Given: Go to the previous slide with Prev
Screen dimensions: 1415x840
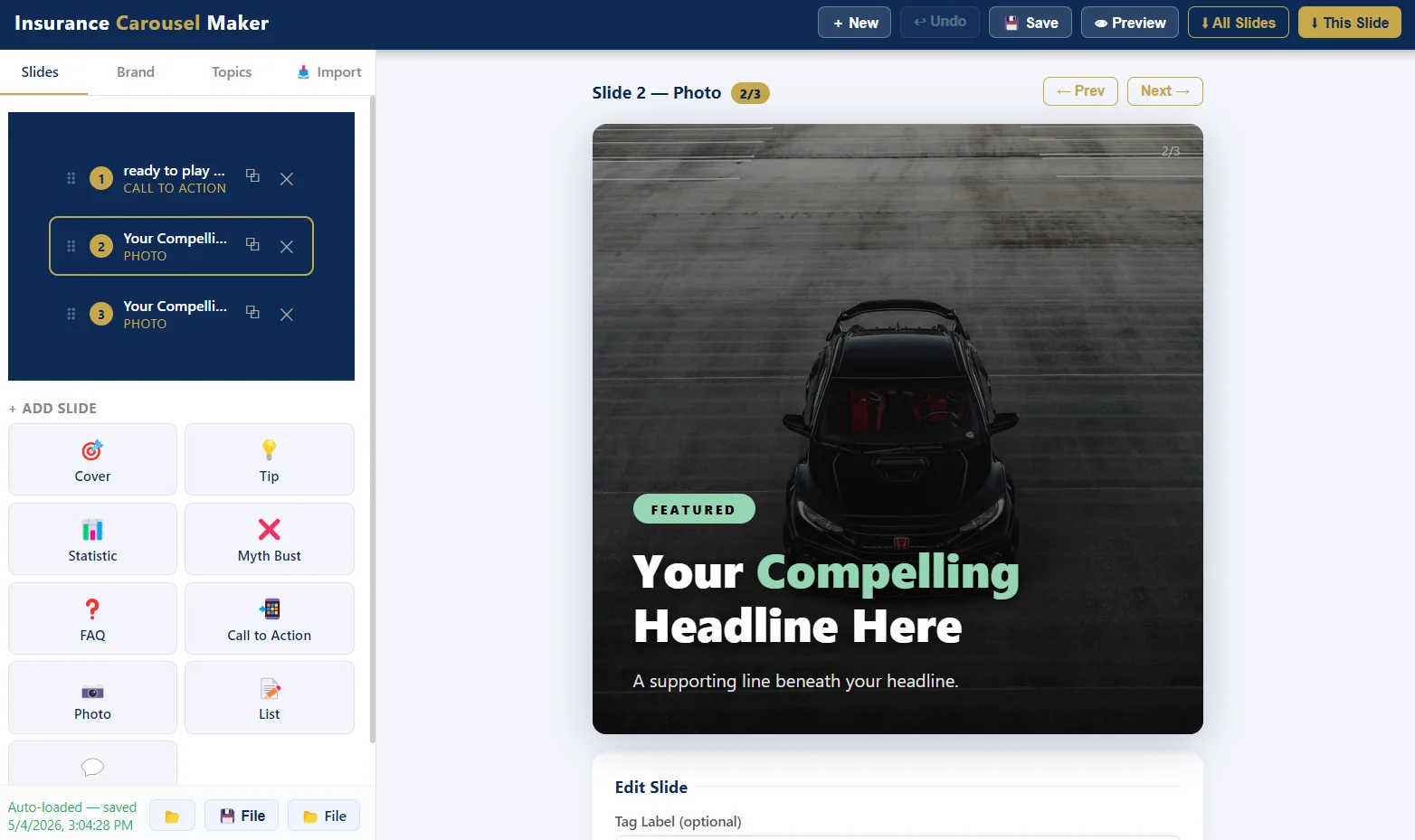Looking at the screenshot, I should tap(1080, 91).
